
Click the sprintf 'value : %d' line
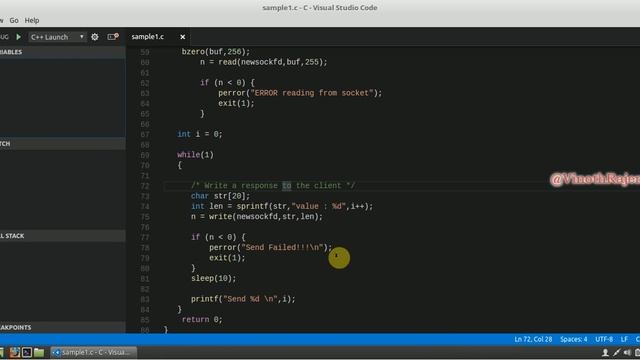coord(282,206)
